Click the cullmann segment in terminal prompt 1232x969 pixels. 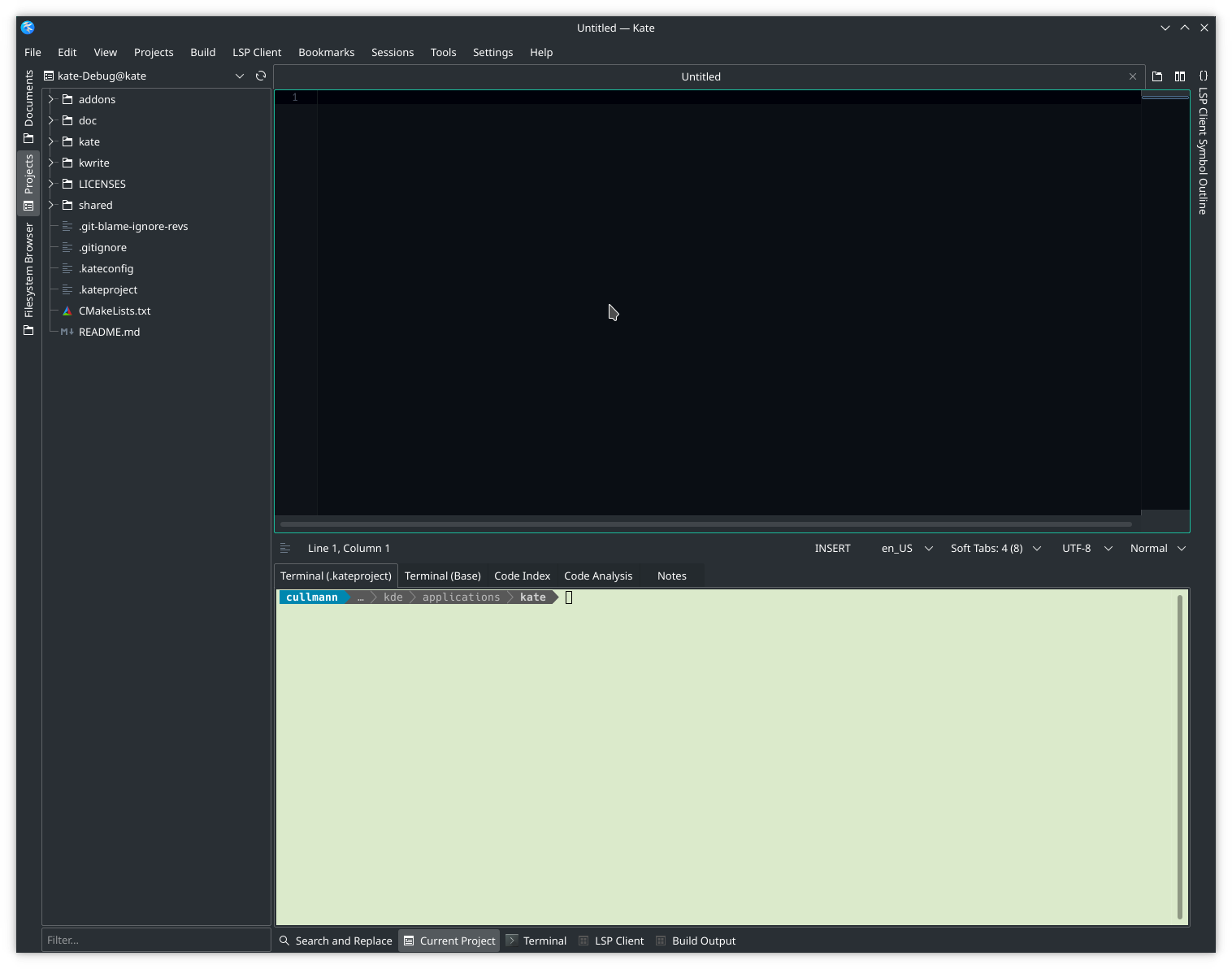click(x=312, y=597)
